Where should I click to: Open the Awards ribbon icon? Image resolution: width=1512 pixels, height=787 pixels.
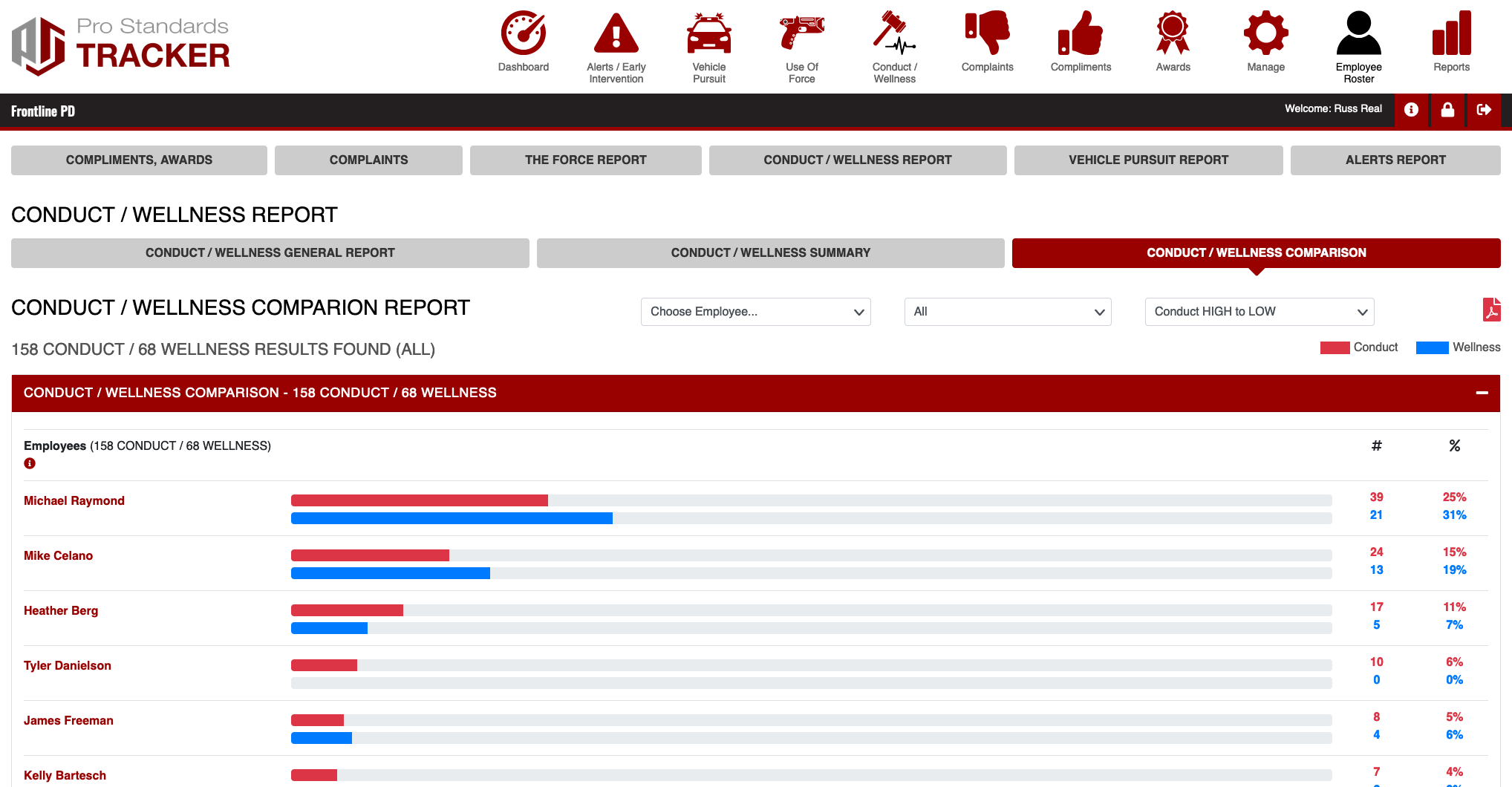[1173, 33]
